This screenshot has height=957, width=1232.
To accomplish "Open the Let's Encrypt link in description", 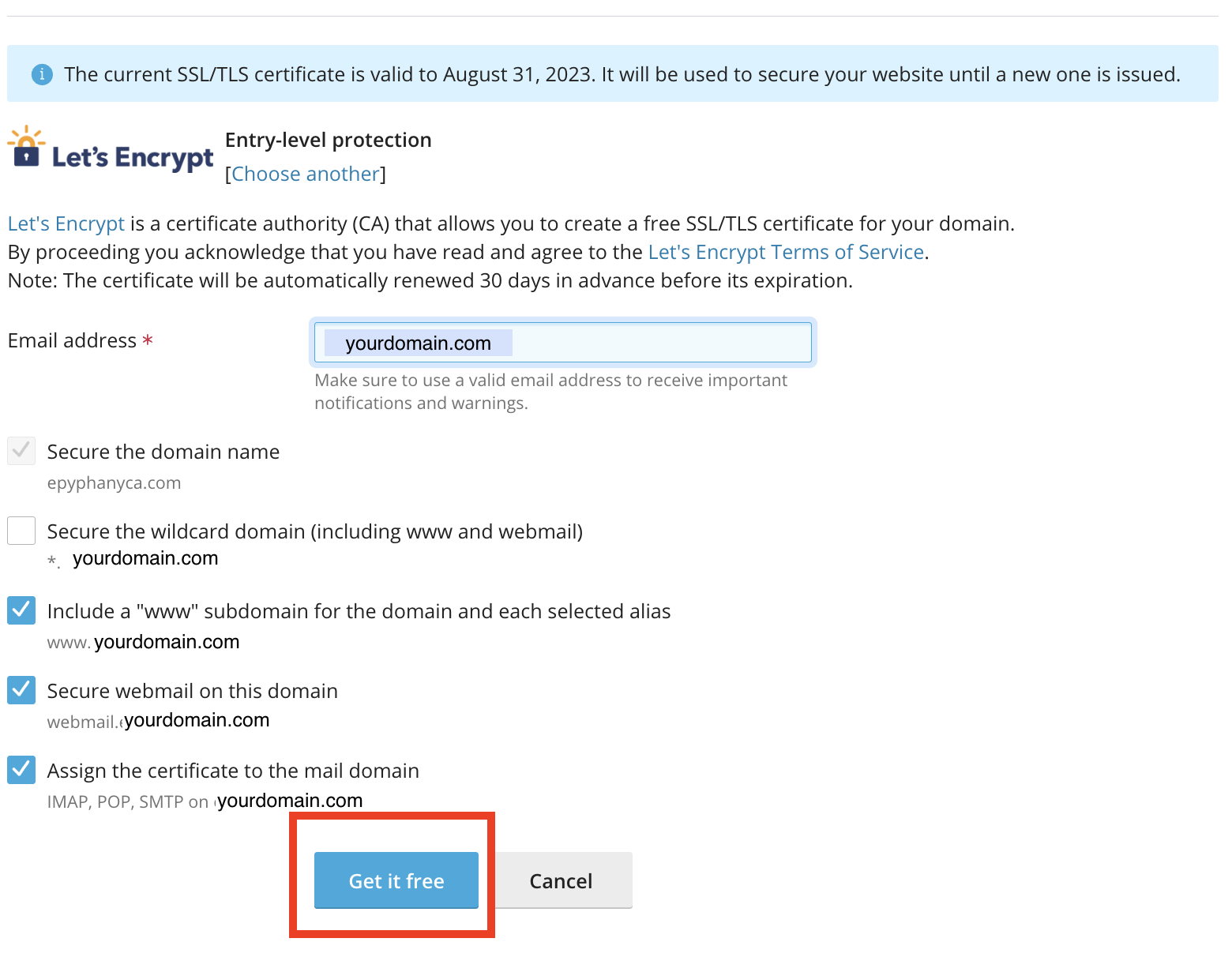I will (66, 223).
